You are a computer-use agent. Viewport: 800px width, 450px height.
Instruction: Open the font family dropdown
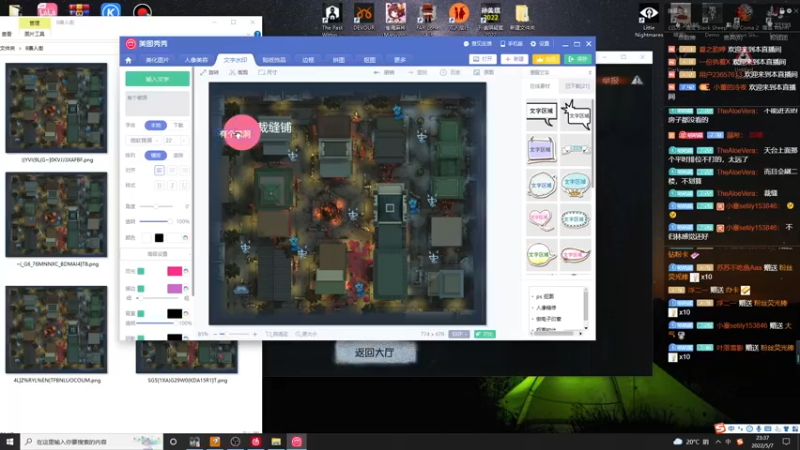point(143,140)
